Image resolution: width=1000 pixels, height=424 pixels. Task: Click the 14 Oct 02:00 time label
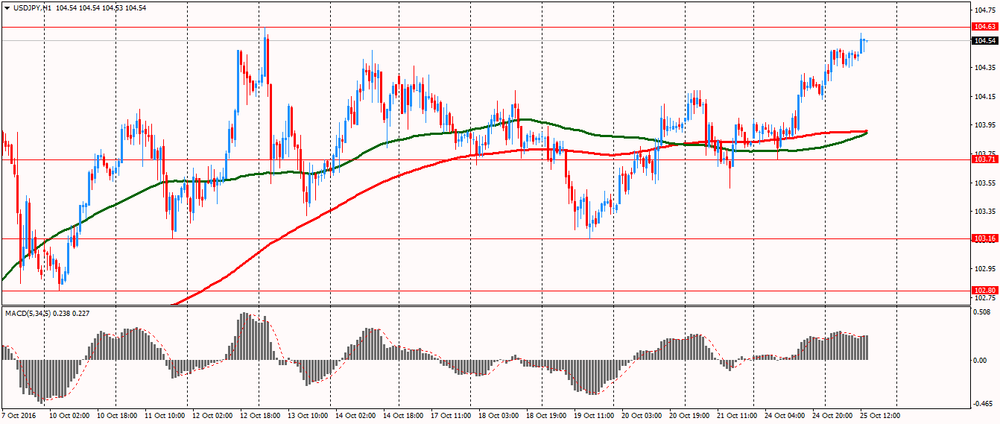(354, 415)
